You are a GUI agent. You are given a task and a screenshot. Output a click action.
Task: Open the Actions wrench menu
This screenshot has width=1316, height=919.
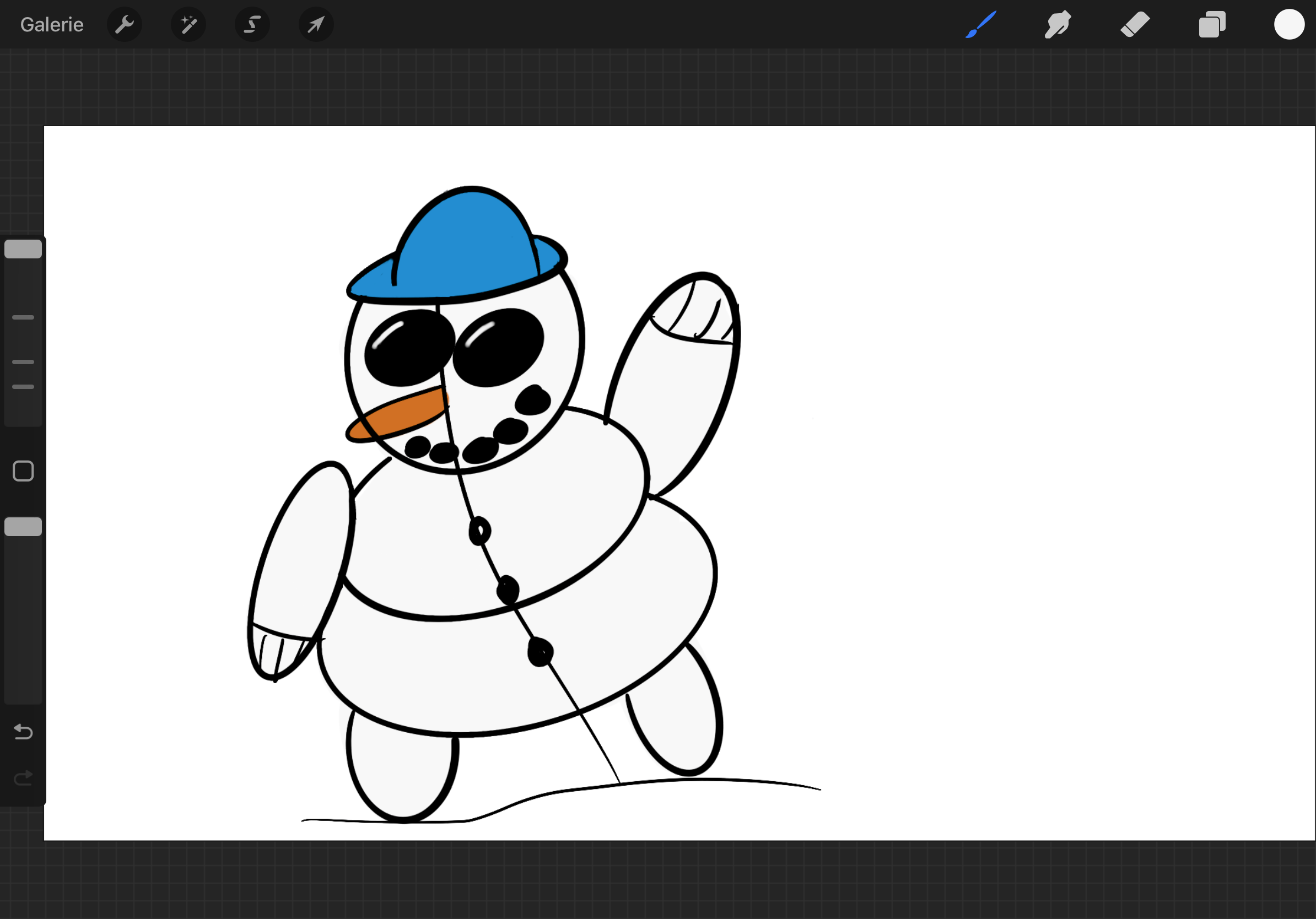click(x=125, y=25)
